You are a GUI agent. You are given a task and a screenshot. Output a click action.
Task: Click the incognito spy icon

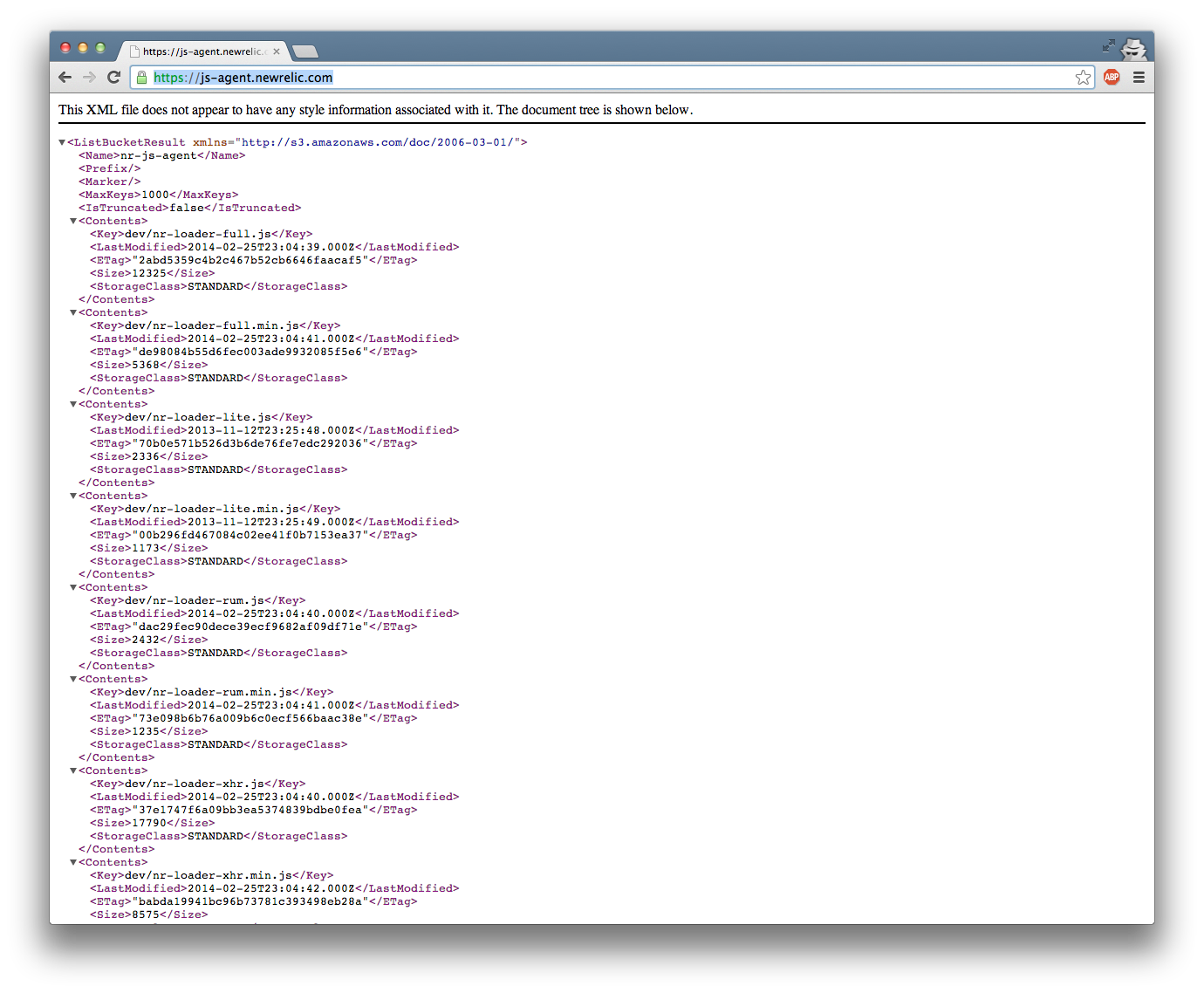(1133, 49)
